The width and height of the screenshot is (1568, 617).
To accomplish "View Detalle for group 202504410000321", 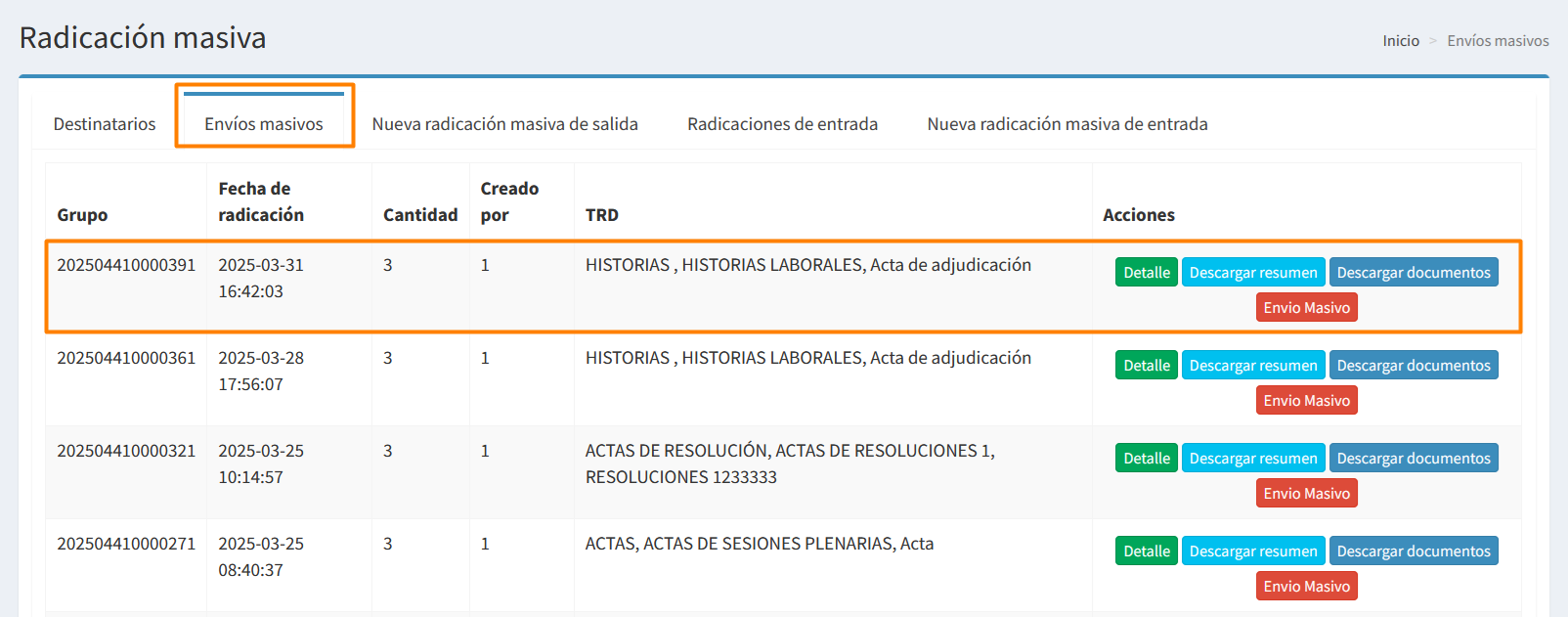I will pos(1147,459).
